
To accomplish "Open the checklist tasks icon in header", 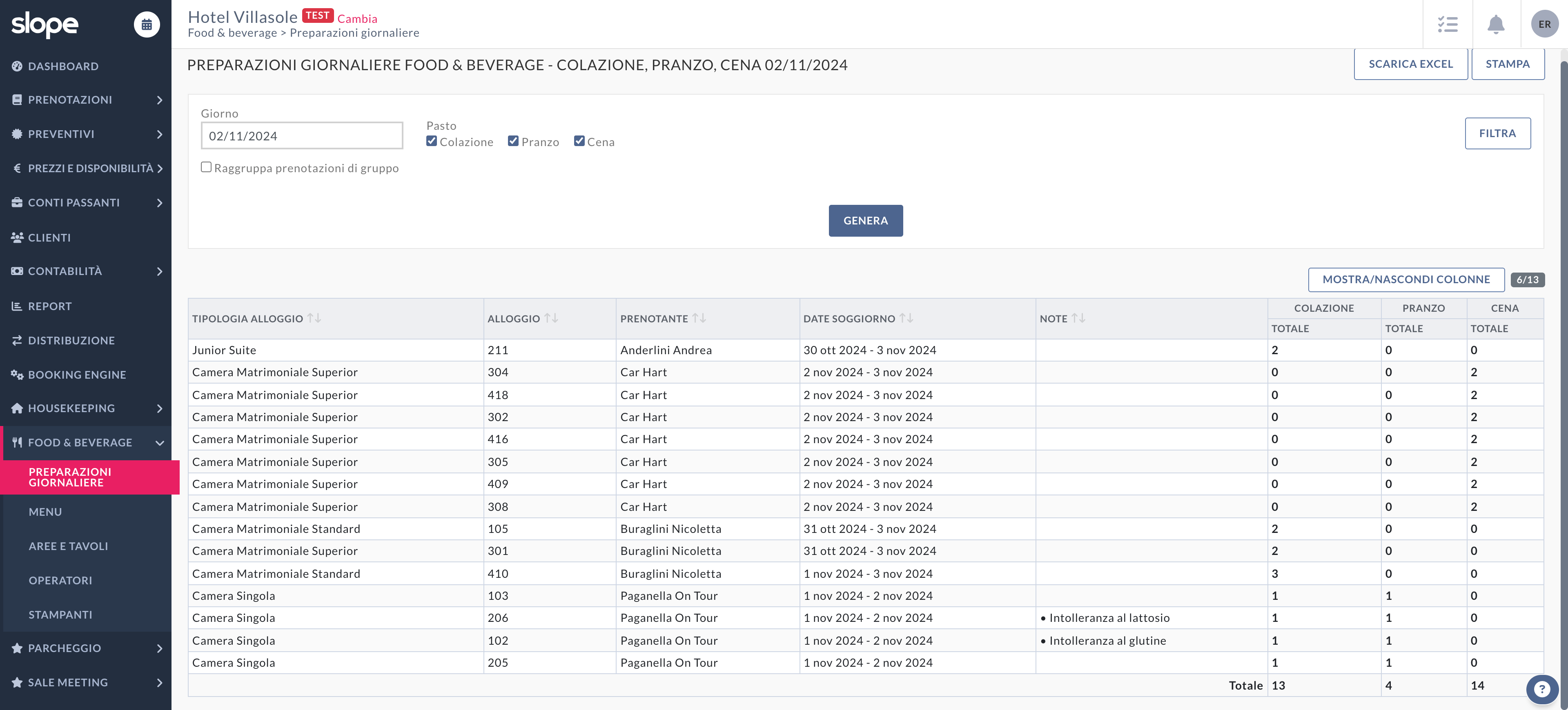I will pyautogui.click(x=1448, y=24).
